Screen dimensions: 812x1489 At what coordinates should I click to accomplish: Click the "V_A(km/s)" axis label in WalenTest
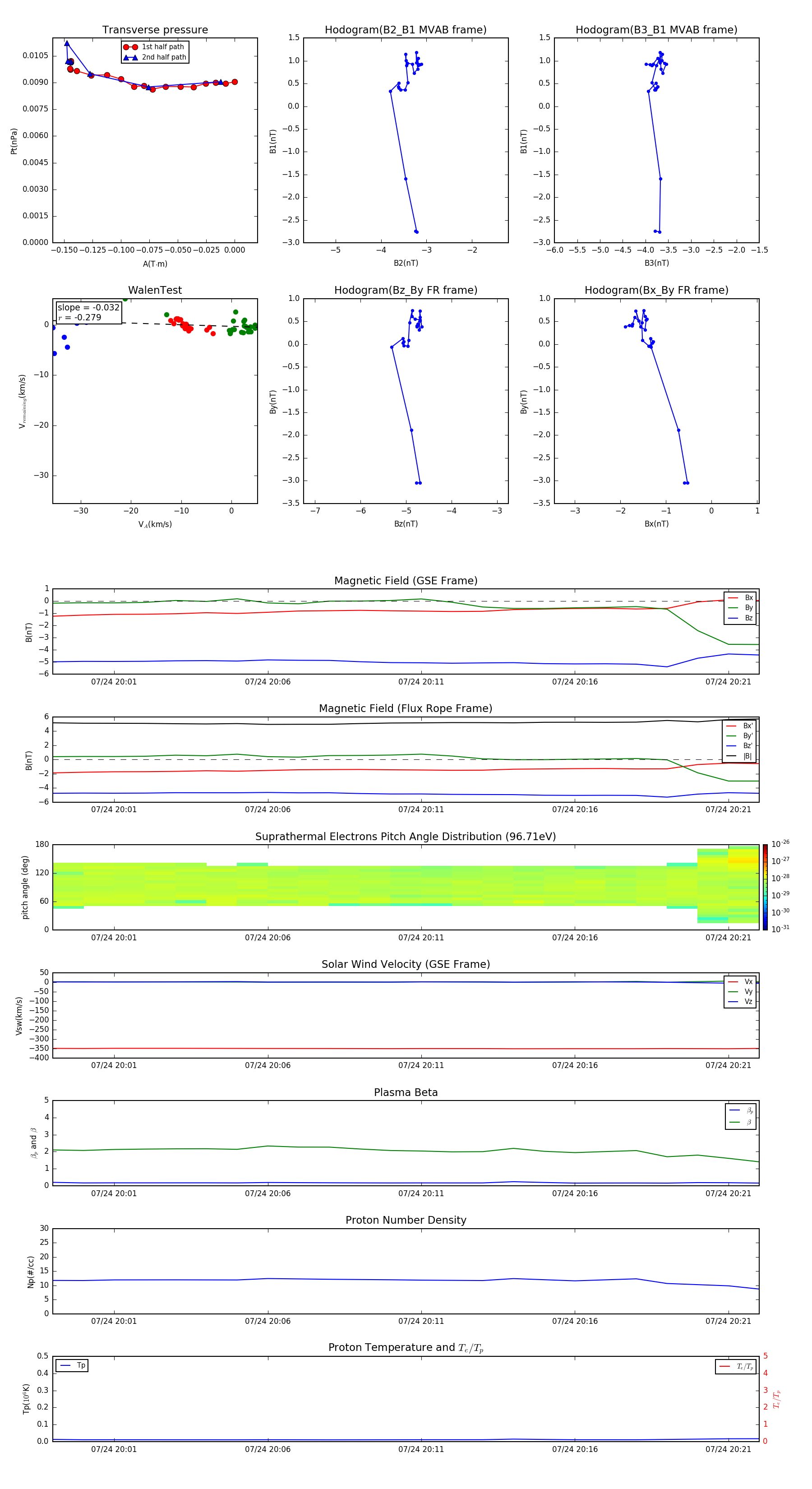click(155, 524)
